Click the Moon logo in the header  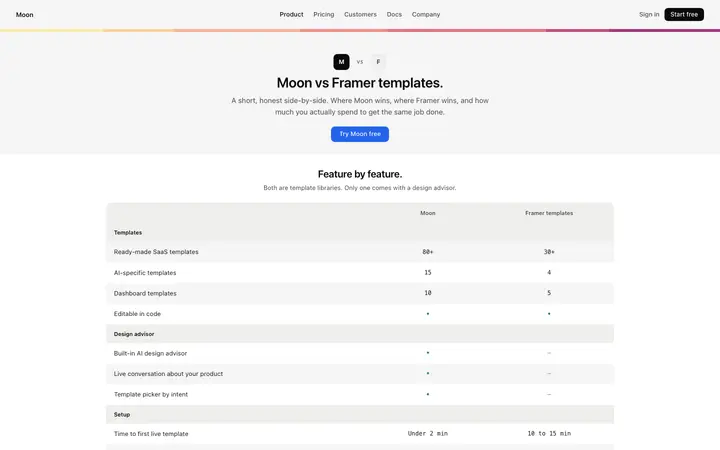point(24,15)
